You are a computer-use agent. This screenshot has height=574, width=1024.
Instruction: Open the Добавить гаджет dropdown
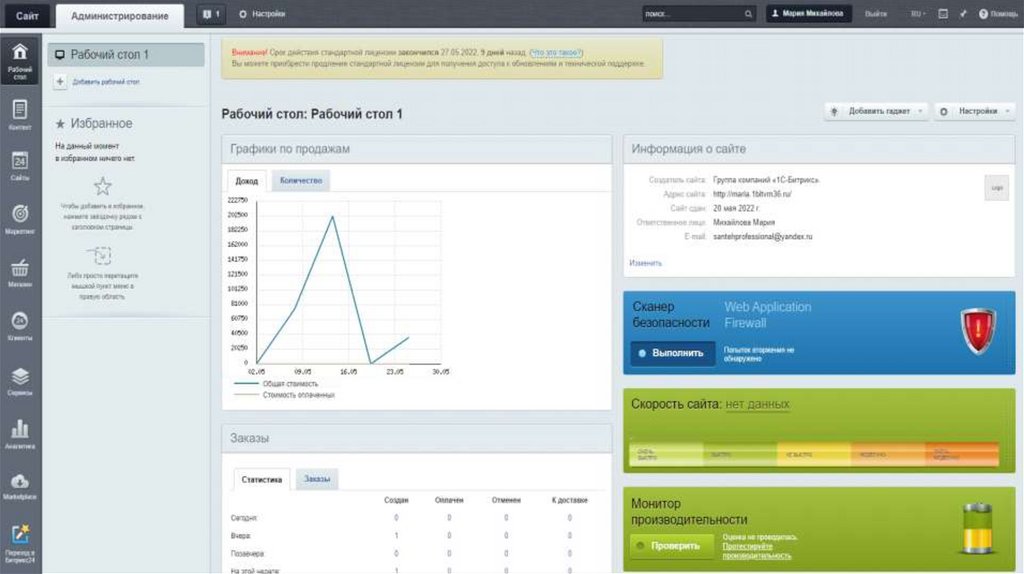[876, 112]
